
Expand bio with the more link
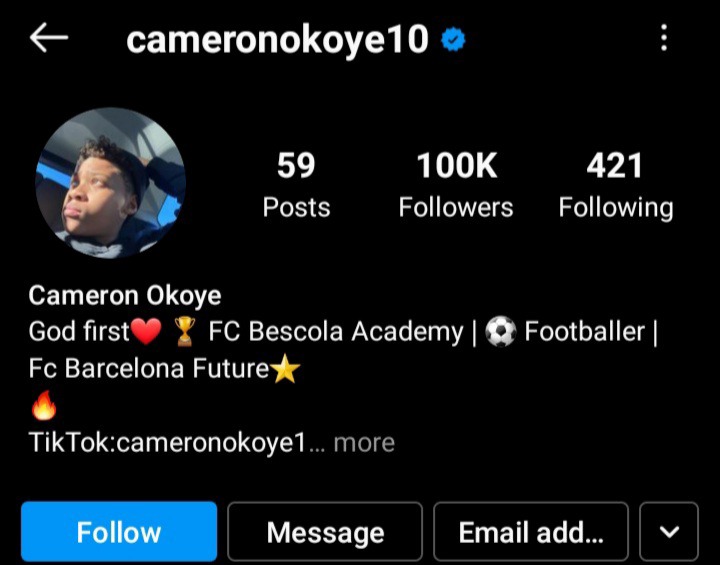[364, 442]
